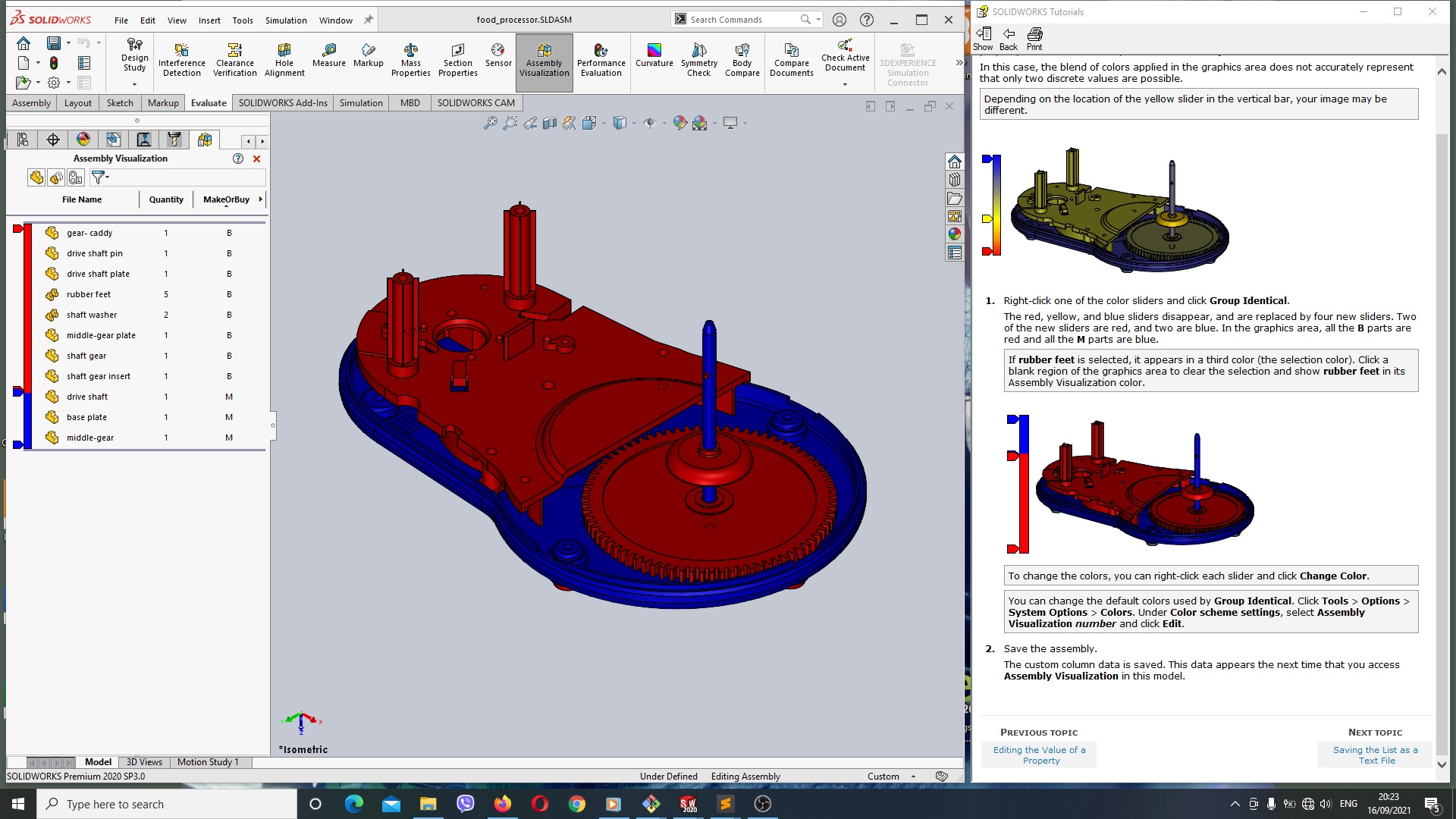Viewport: 1456px width, 819px height.
Task: Toggle flat/nested view button in Assembly Visualization
Action: pos(36,177)
